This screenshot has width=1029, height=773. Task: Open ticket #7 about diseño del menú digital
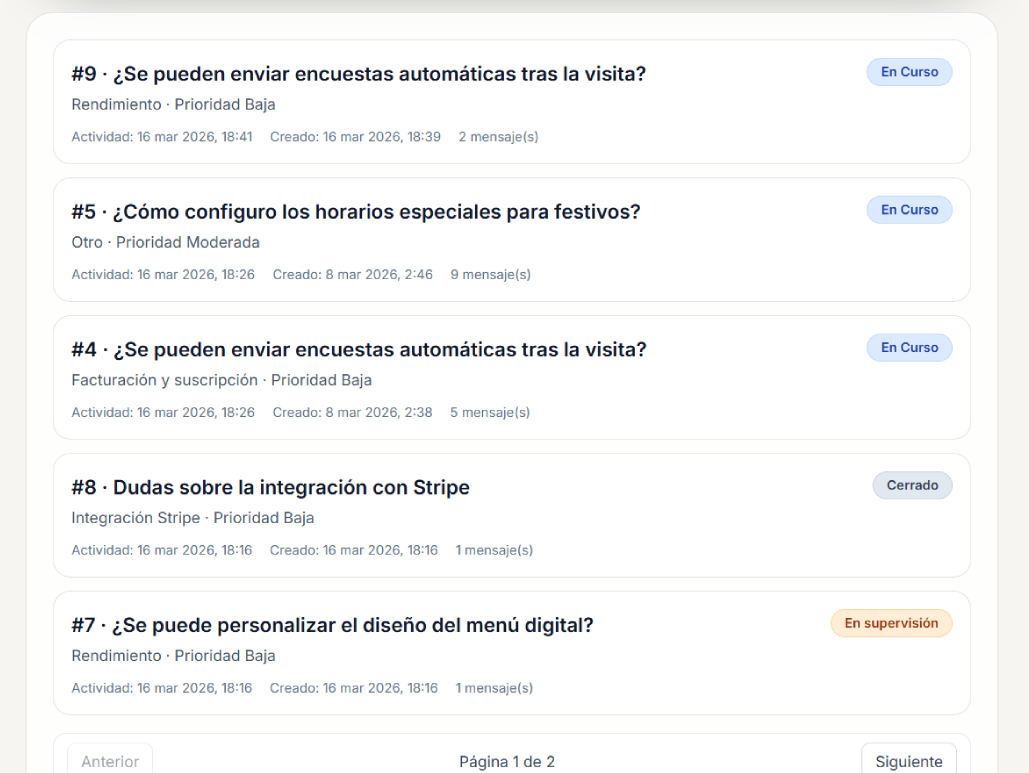(x=331, y=624)
